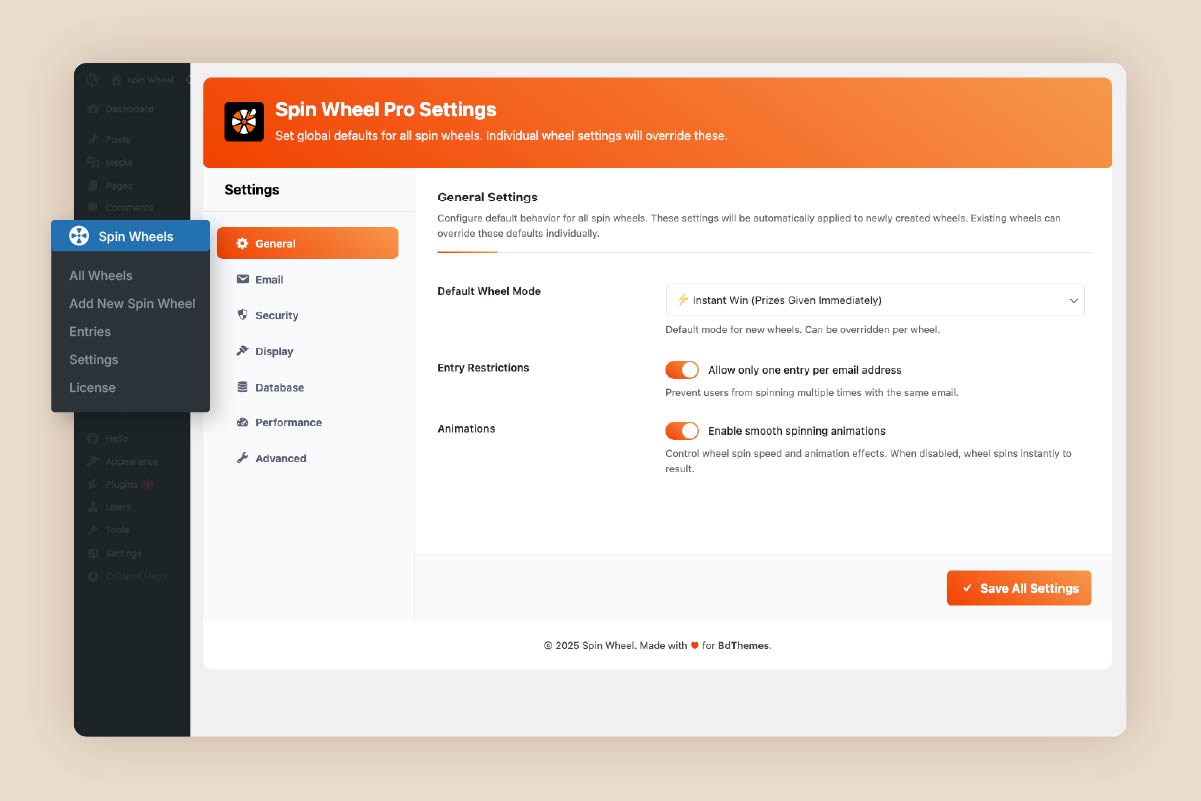Viewport: 1201px width, 801px height.
Task: Open Settings under Spin Wheels submenu
Action: click(x=94, y=359)
